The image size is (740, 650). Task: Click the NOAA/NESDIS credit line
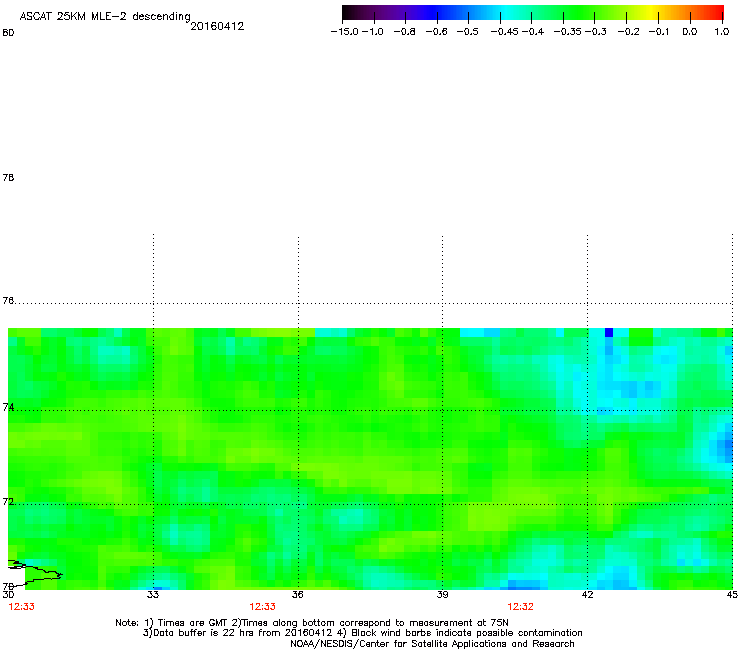coord(432,644)
